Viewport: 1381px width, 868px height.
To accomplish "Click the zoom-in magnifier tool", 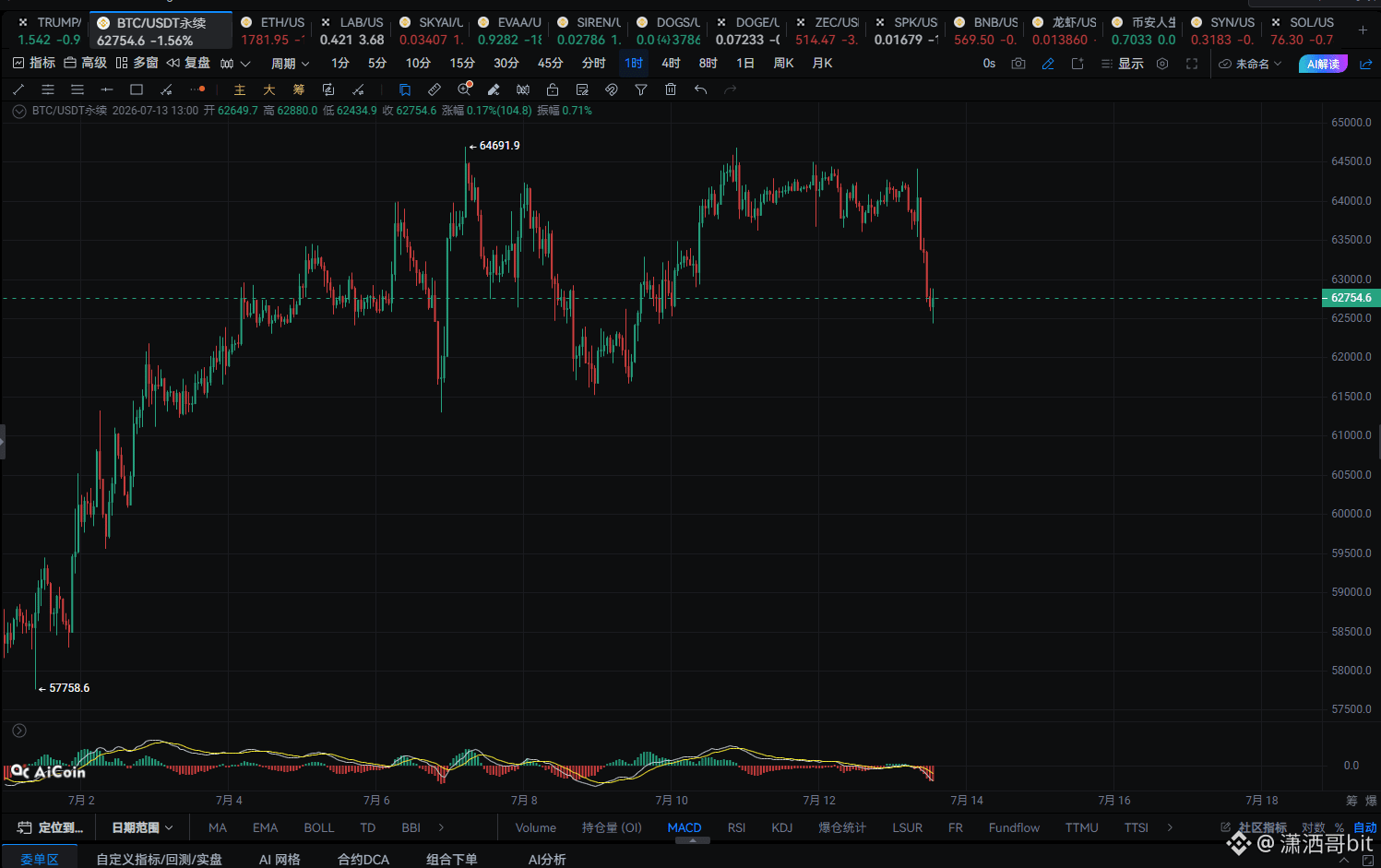I will click(464, 89).
